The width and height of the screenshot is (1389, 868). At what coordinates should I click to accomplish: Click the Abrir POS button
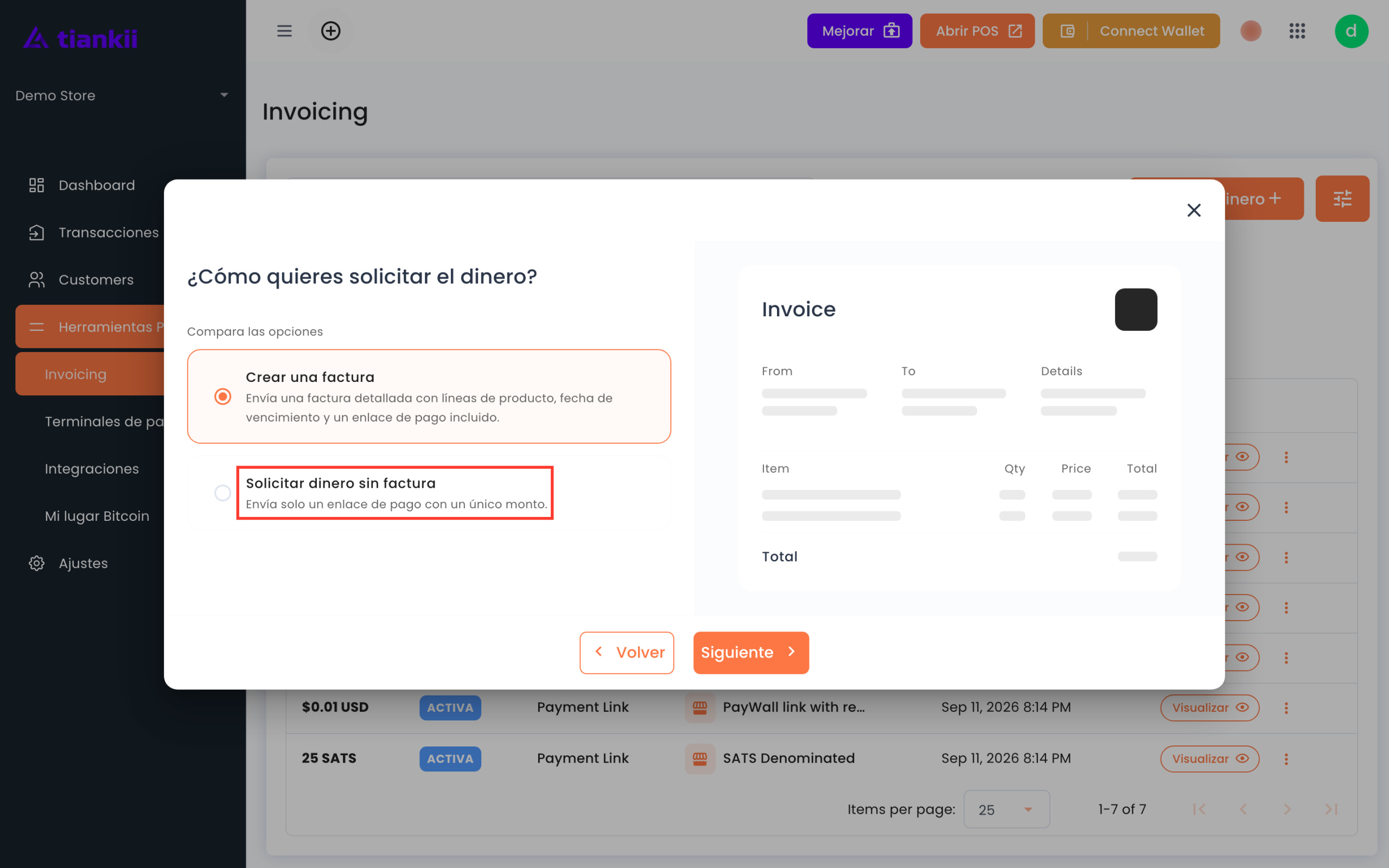(x=977, y=31)
